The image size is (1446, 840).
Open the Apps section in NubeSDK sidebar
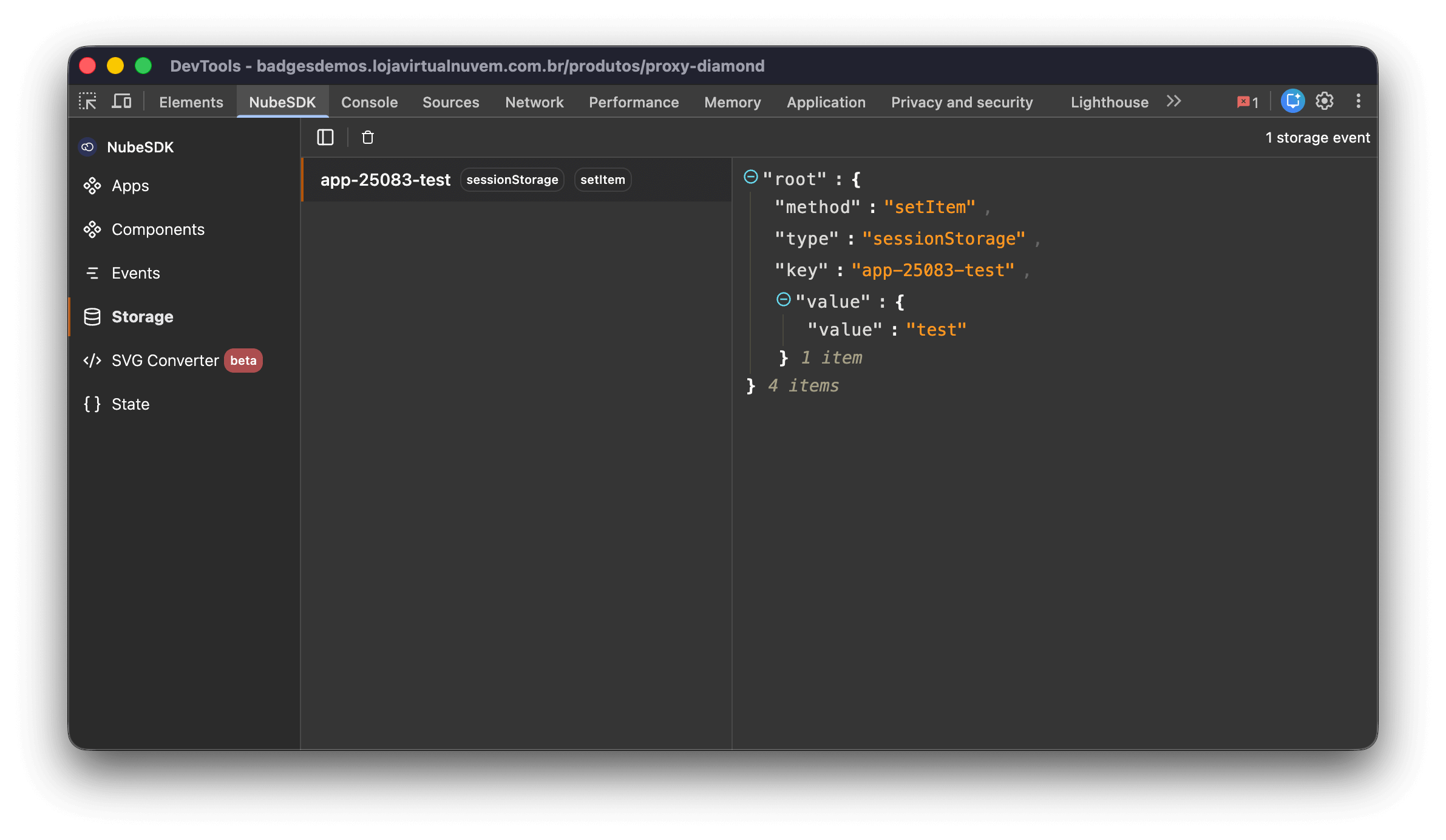click(x=130, y=186)
